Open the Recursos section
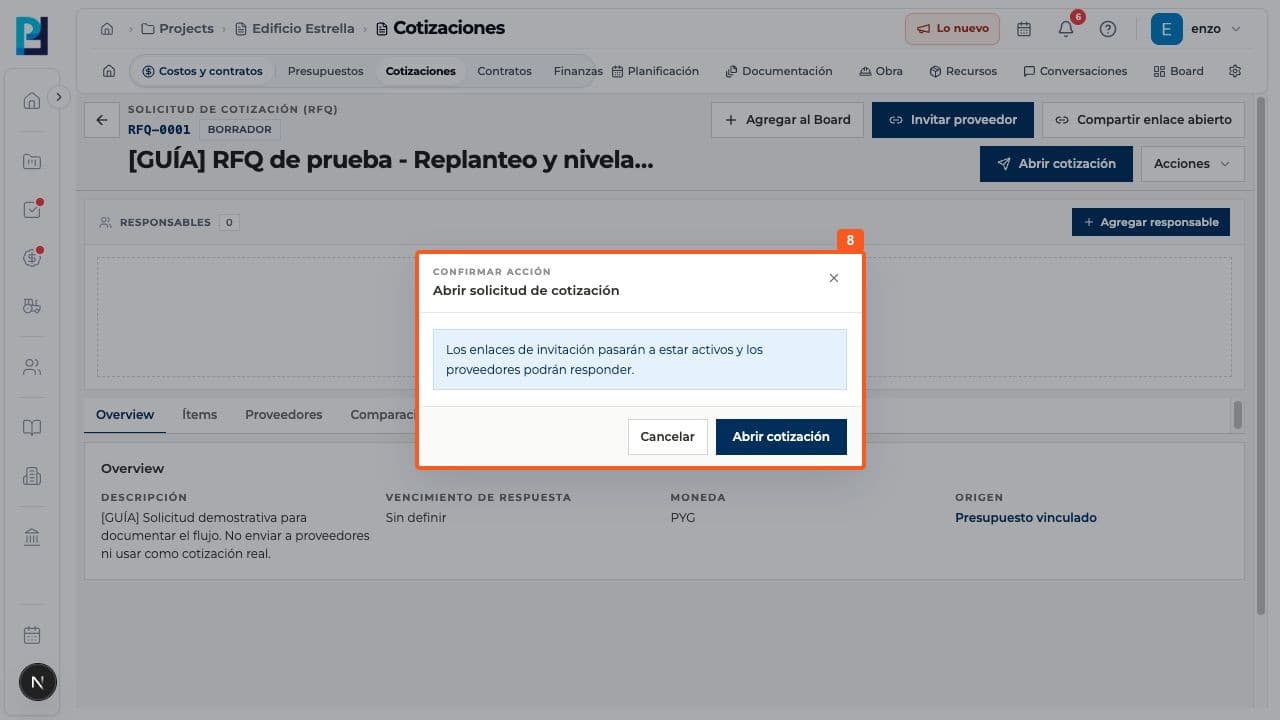 pyautogui.click(x=963, y=71)
